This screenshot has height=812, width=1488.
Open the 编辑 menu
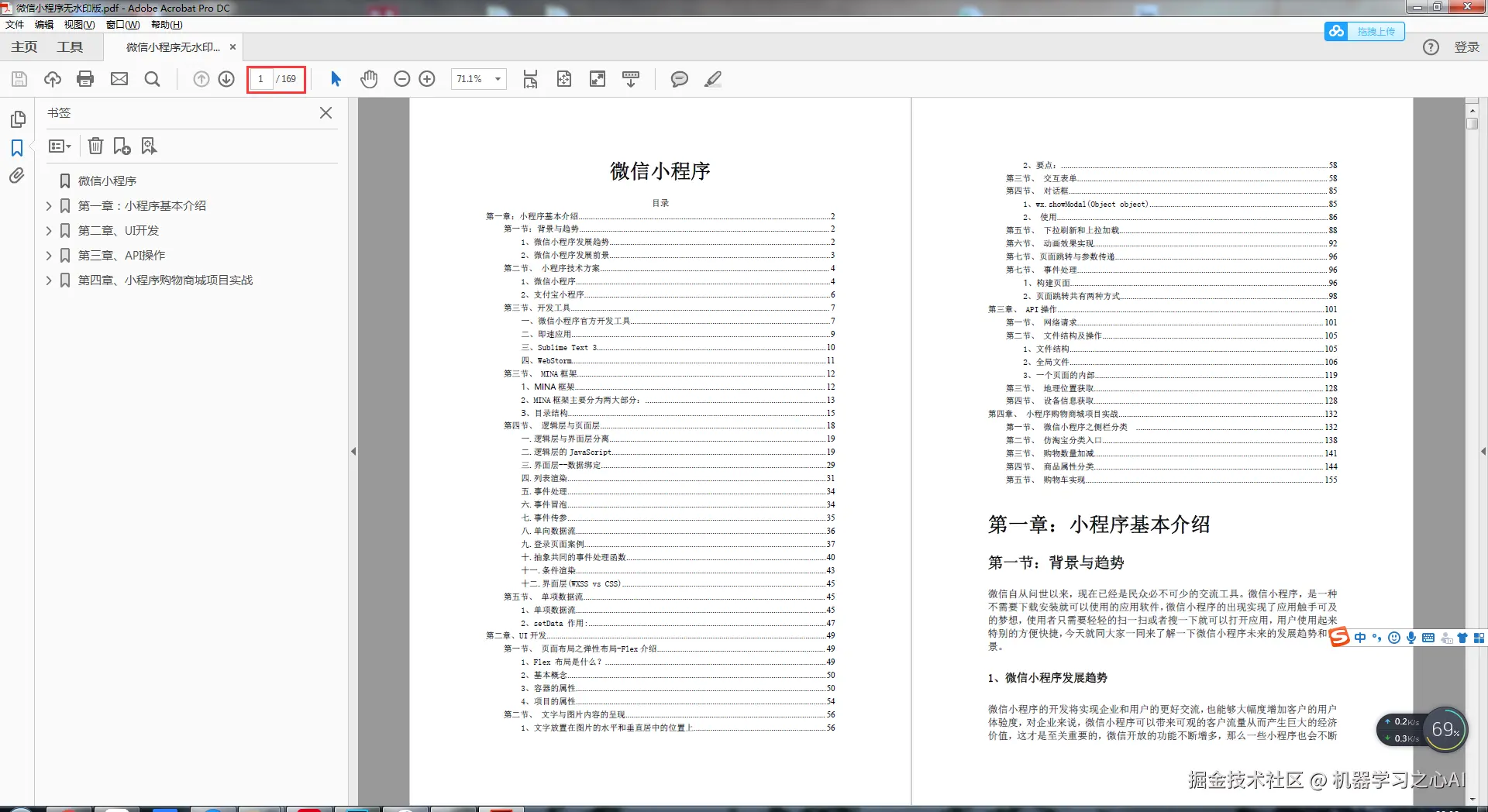pyautogui.click(x=44, y=25)
